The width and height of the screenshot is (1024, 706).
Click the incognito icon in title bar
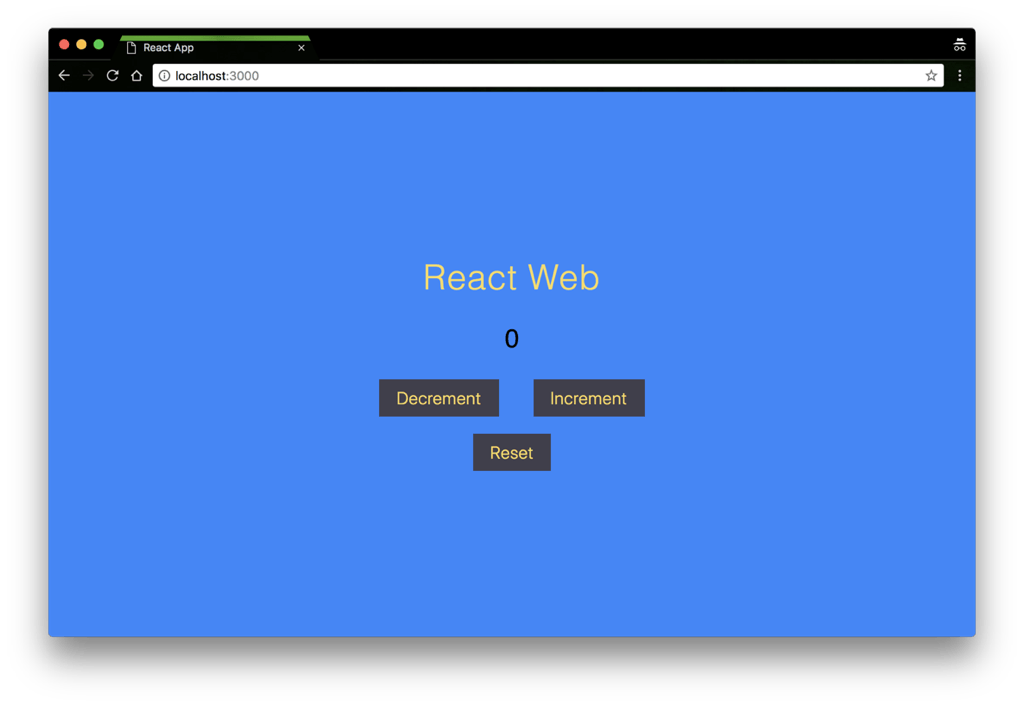(959, 45)
